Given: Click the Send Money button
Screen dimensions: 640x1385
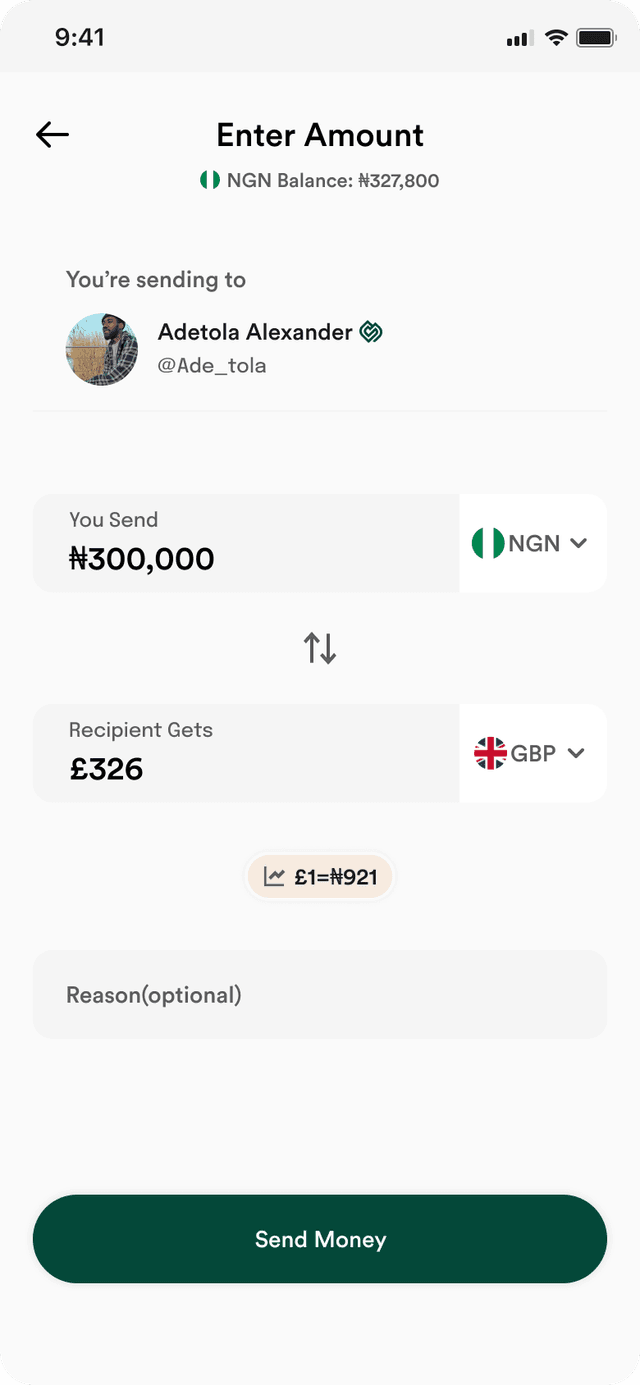Looking at the screenshot, I should (x=320, y=1239).
